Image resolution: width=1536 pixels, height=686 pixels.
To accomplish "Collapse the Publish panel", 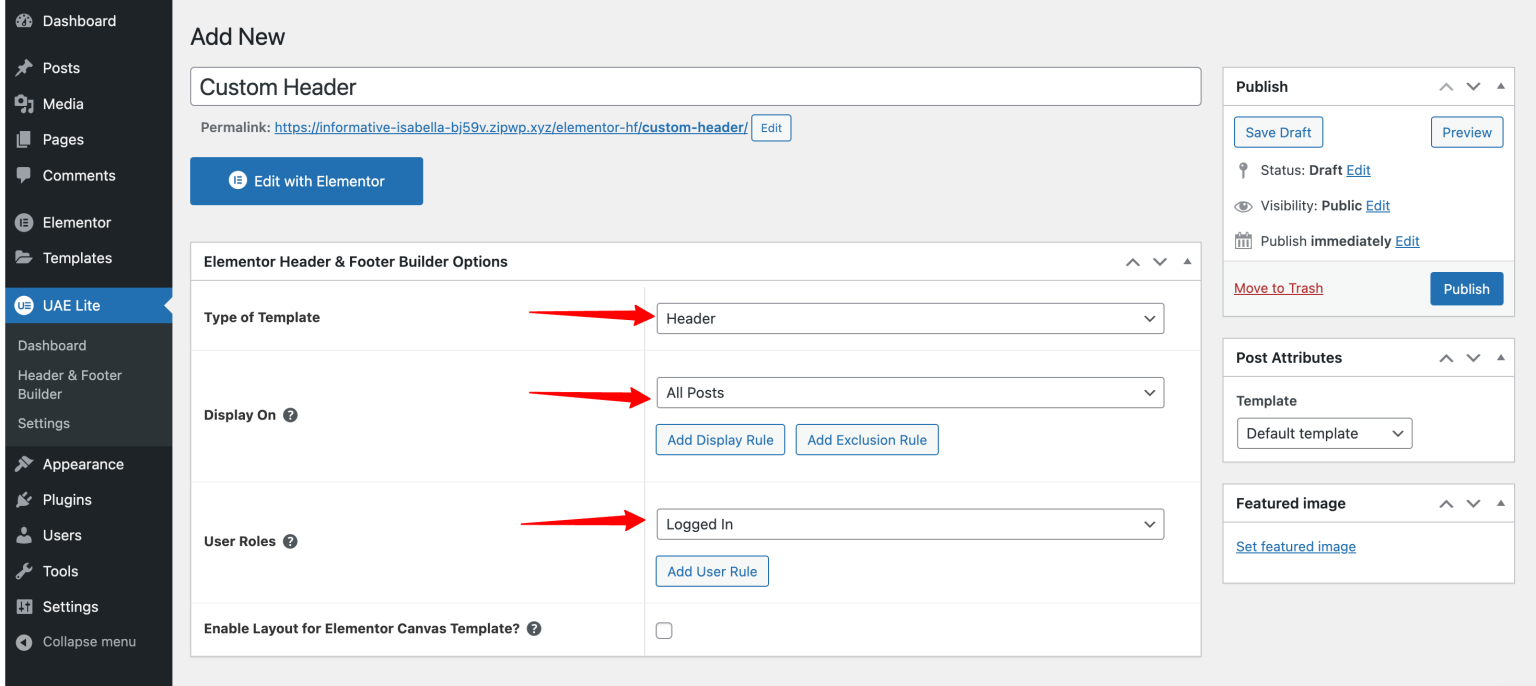I will 1500,86.
